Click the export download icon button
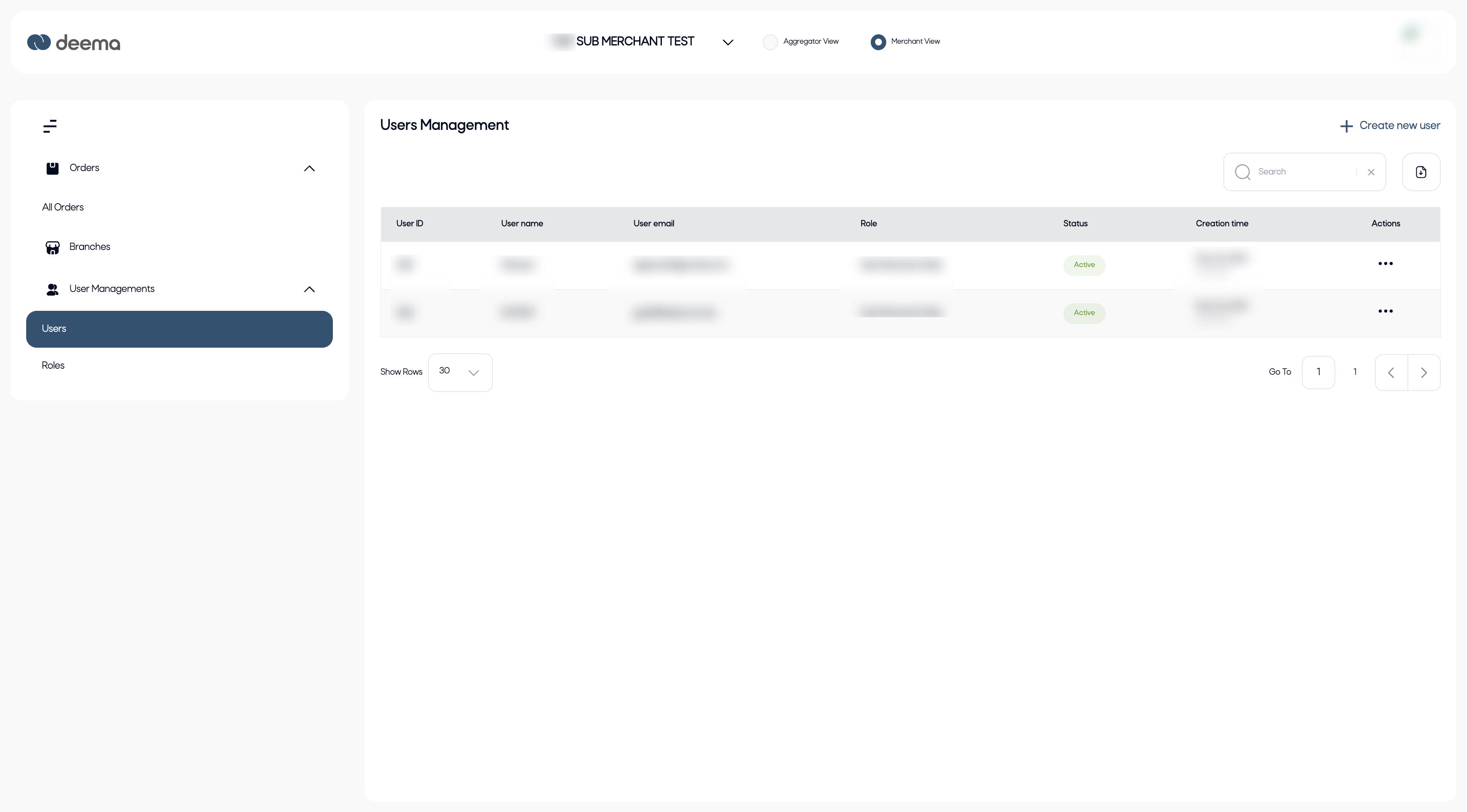 point(1421,172)
